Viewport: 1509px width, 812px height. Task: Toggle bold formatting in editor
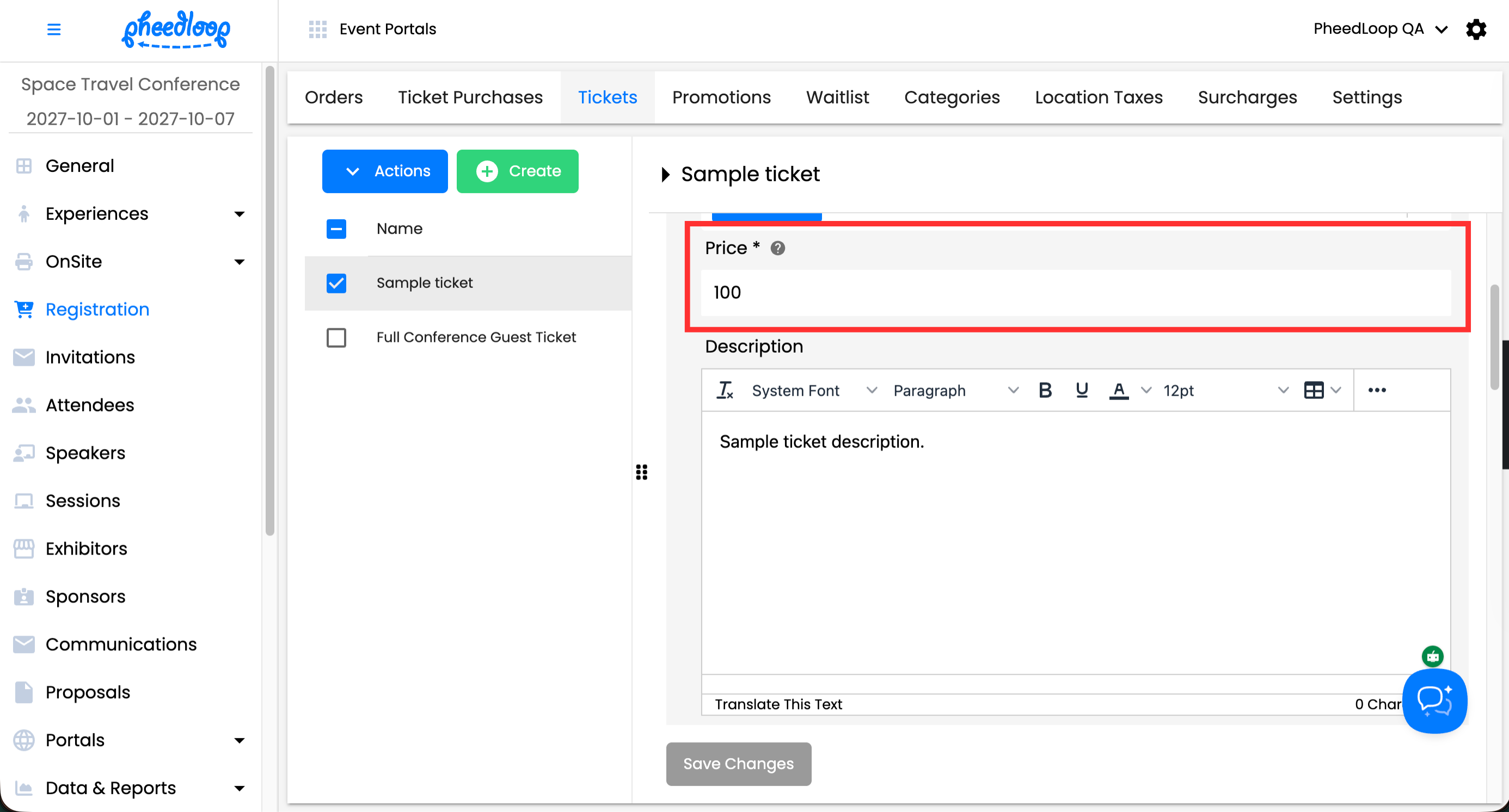[x=1045, y=390]
